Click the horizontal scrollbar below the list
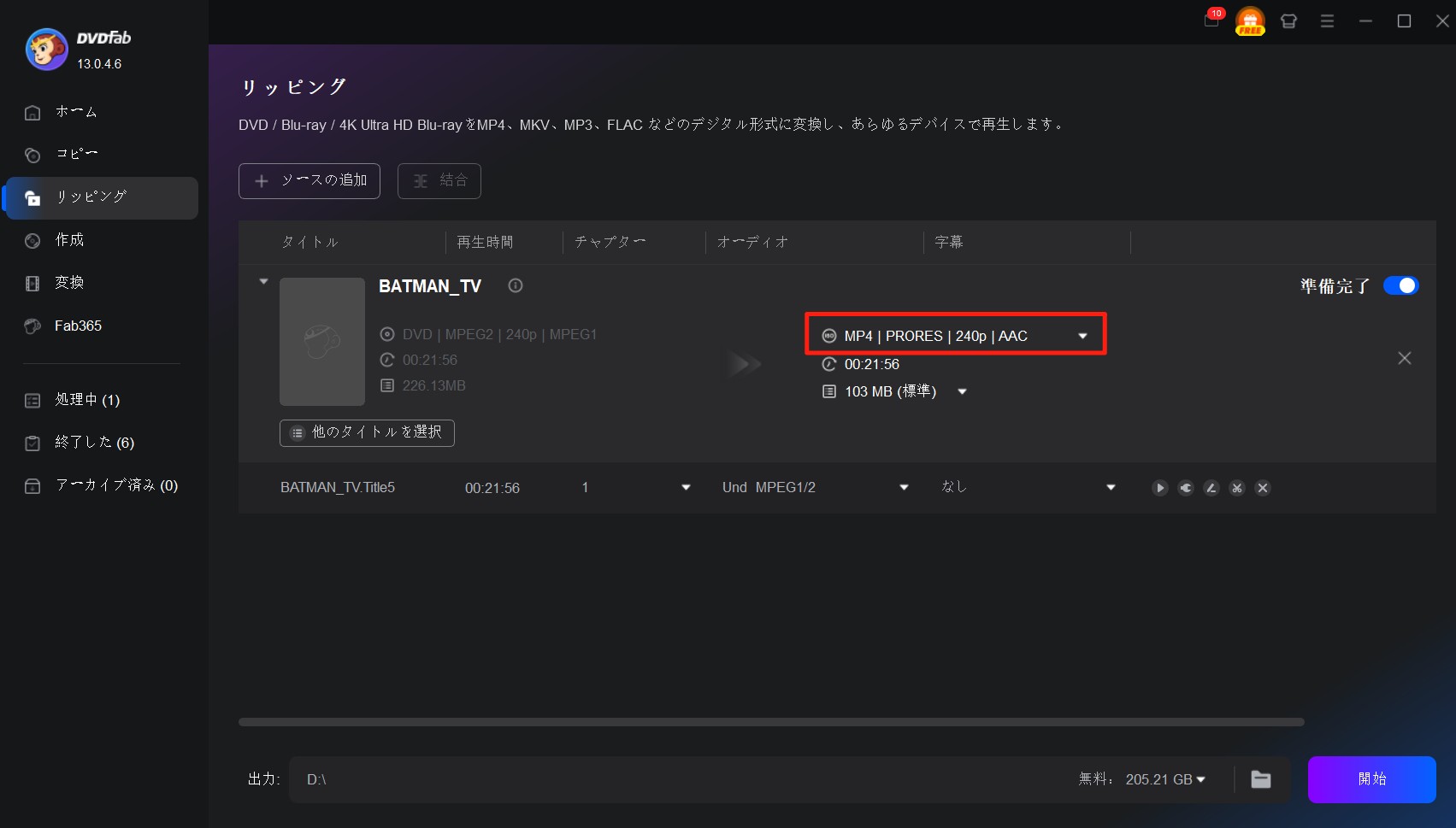This screenshot has height=828, width=1456. [770, 722]
